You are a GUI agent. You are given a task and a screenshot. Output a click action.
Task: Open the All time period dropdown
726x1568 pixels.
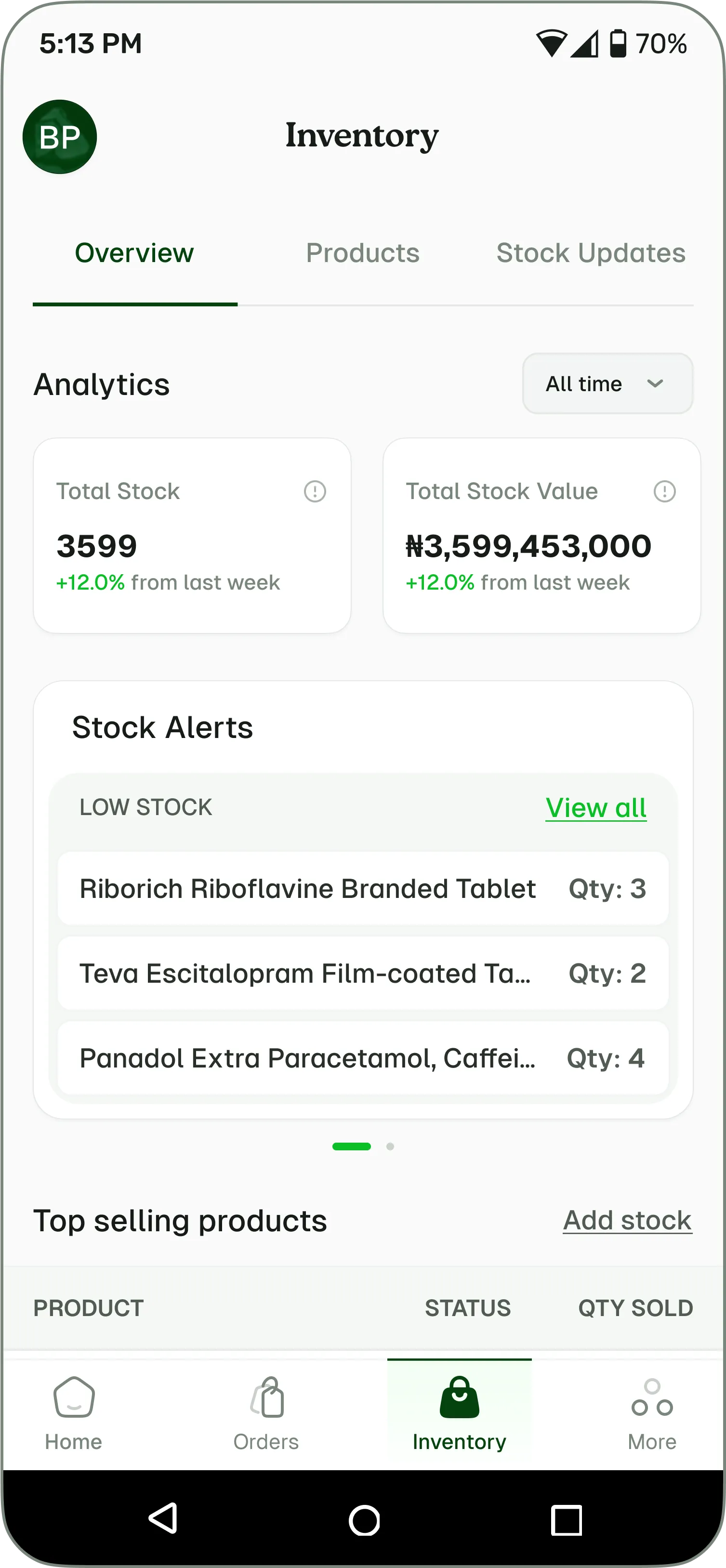point(607,384)
